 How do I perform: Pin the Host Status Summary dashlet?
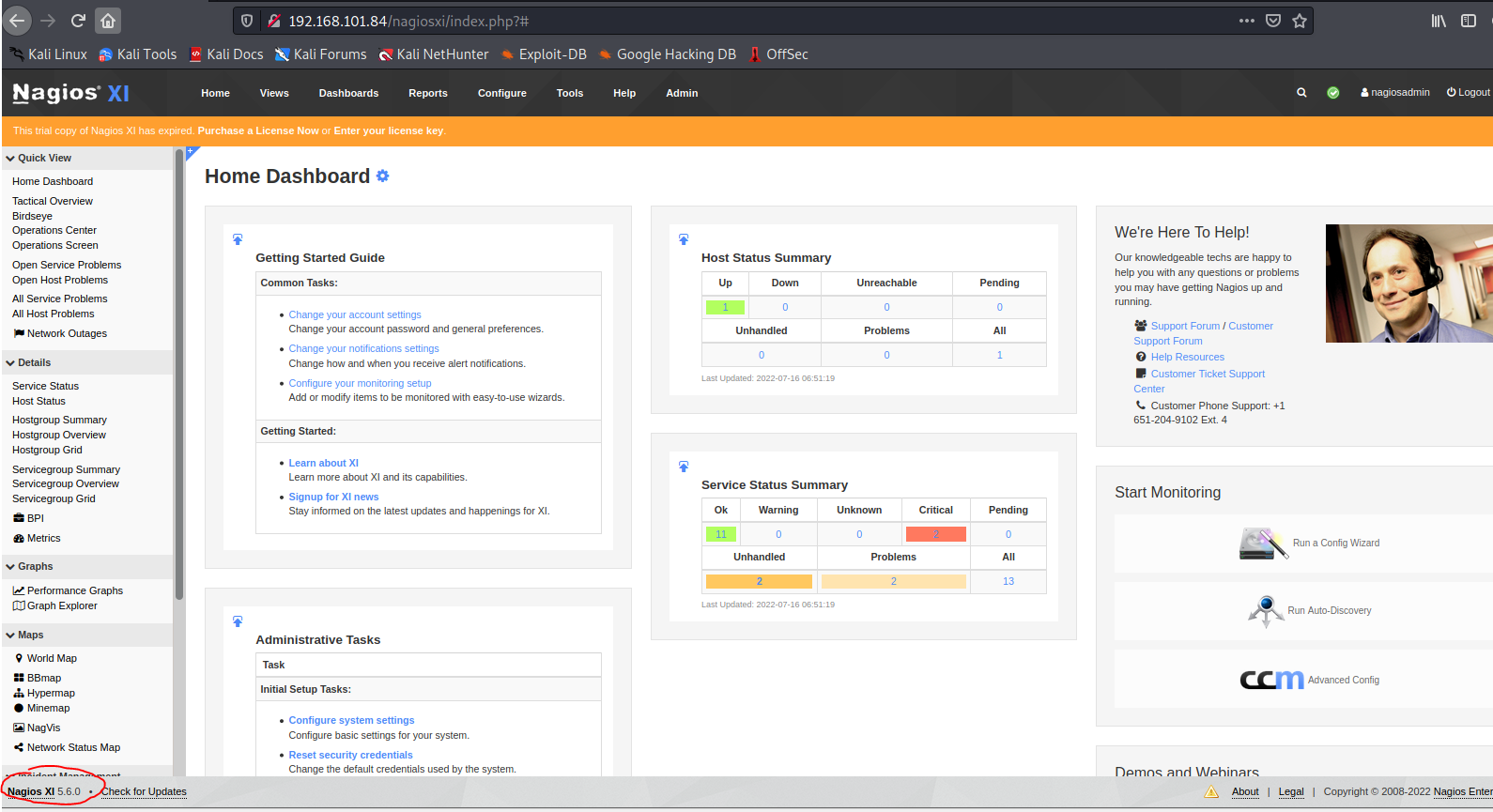tap(684, 239)
